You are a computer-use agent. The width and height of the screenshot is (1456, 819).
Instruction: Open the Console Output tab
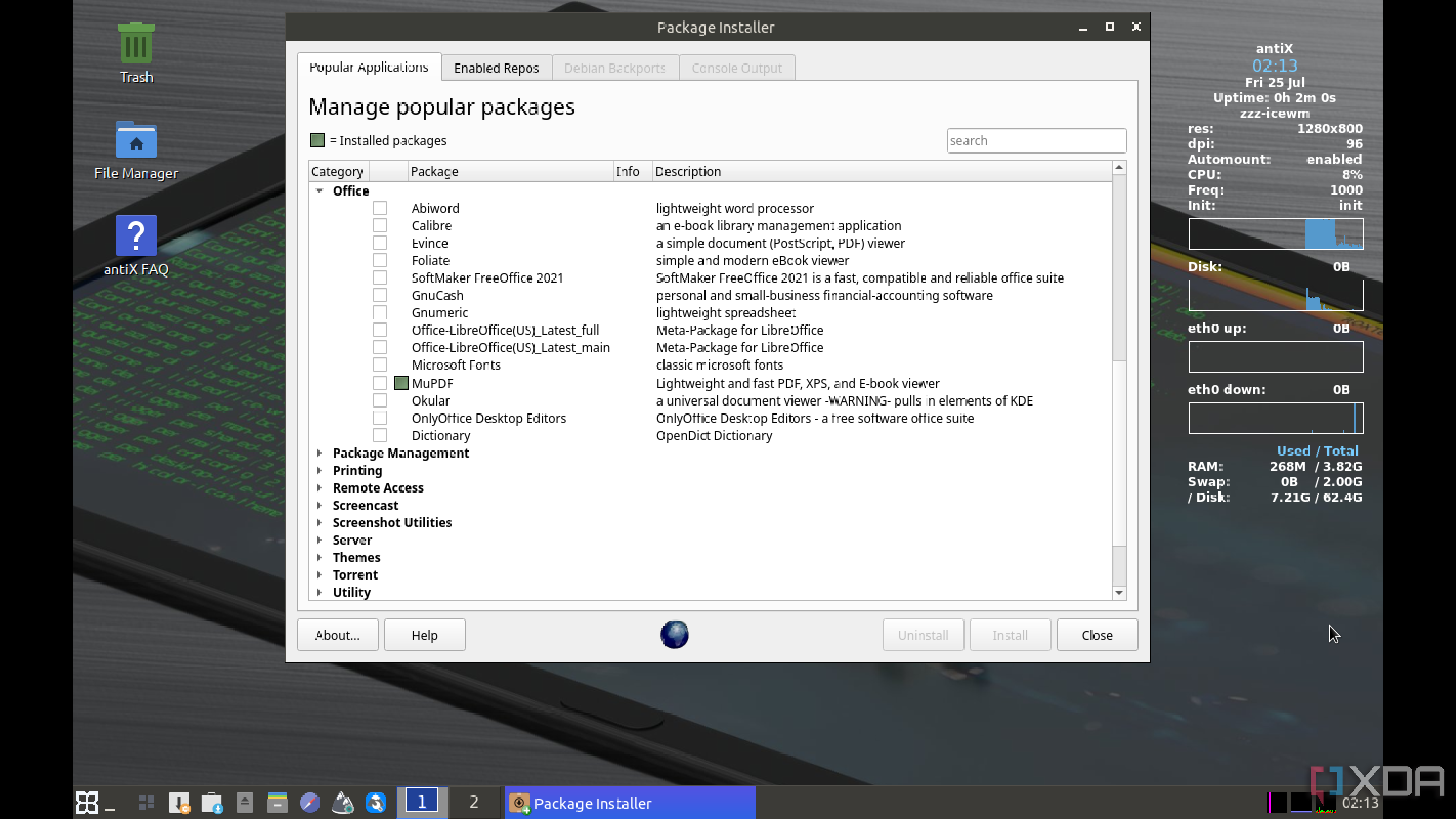pyautogui.click(x=737, y=68)
